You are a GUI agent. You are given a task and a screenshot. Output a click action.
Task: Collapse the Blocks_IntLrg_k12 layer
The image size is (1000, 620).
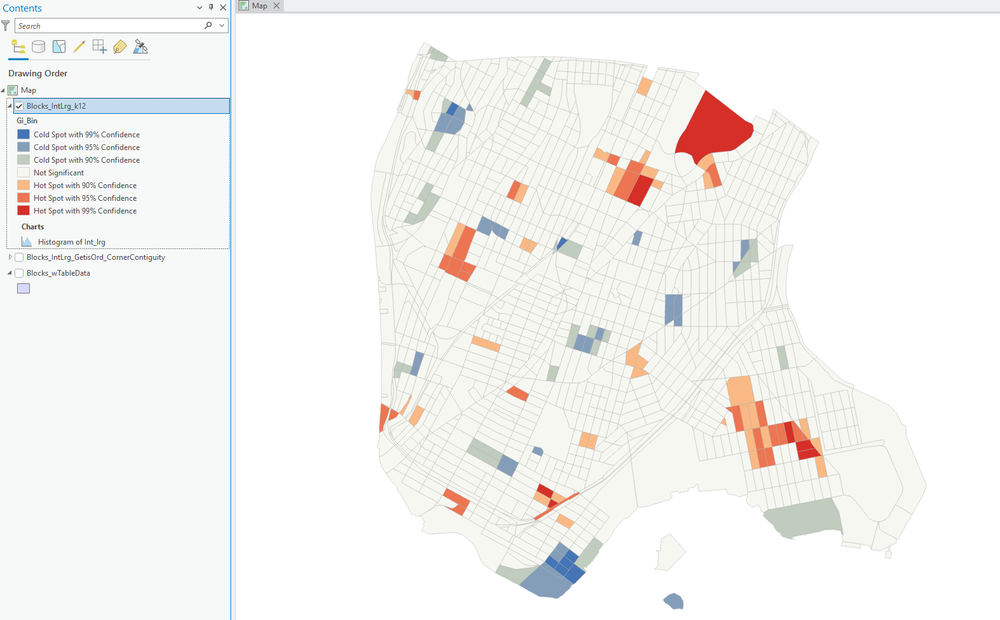tap(7, 105)
